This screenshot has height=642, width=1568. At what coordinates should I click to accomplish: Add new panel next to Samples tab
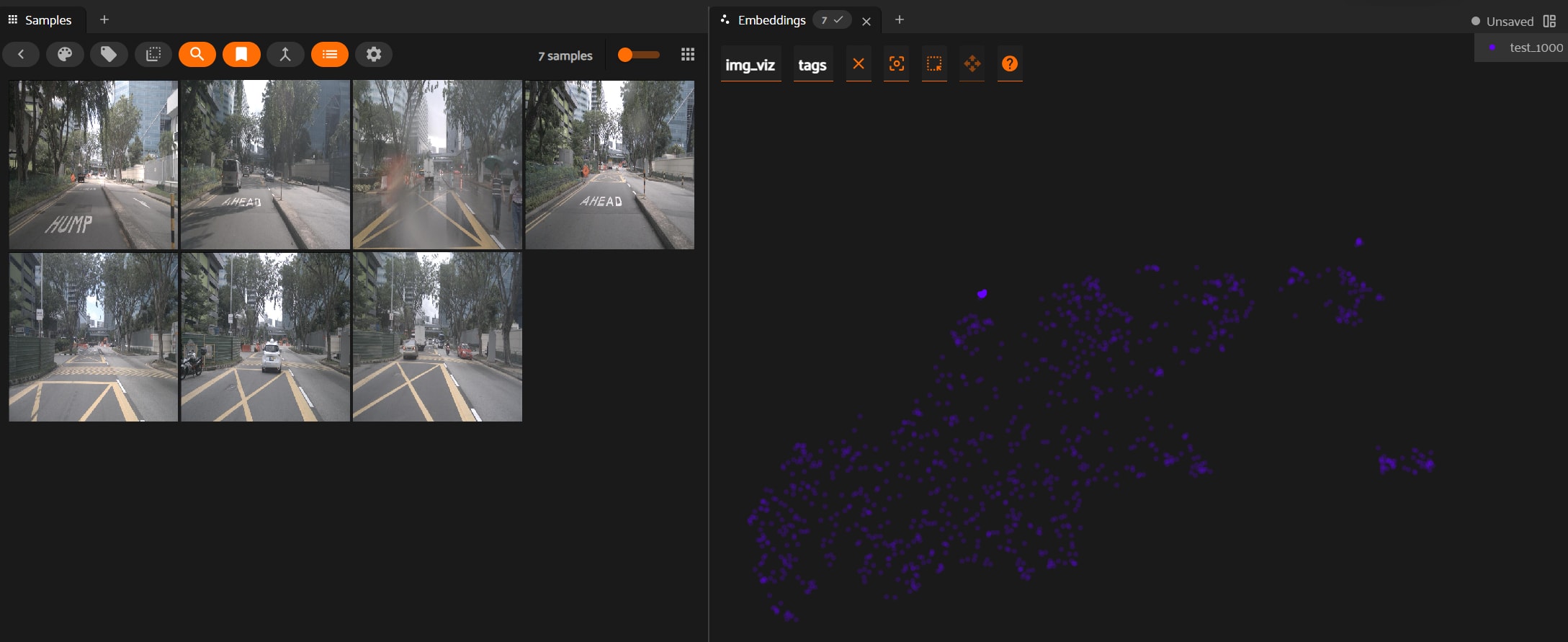[x=104, y=19]
